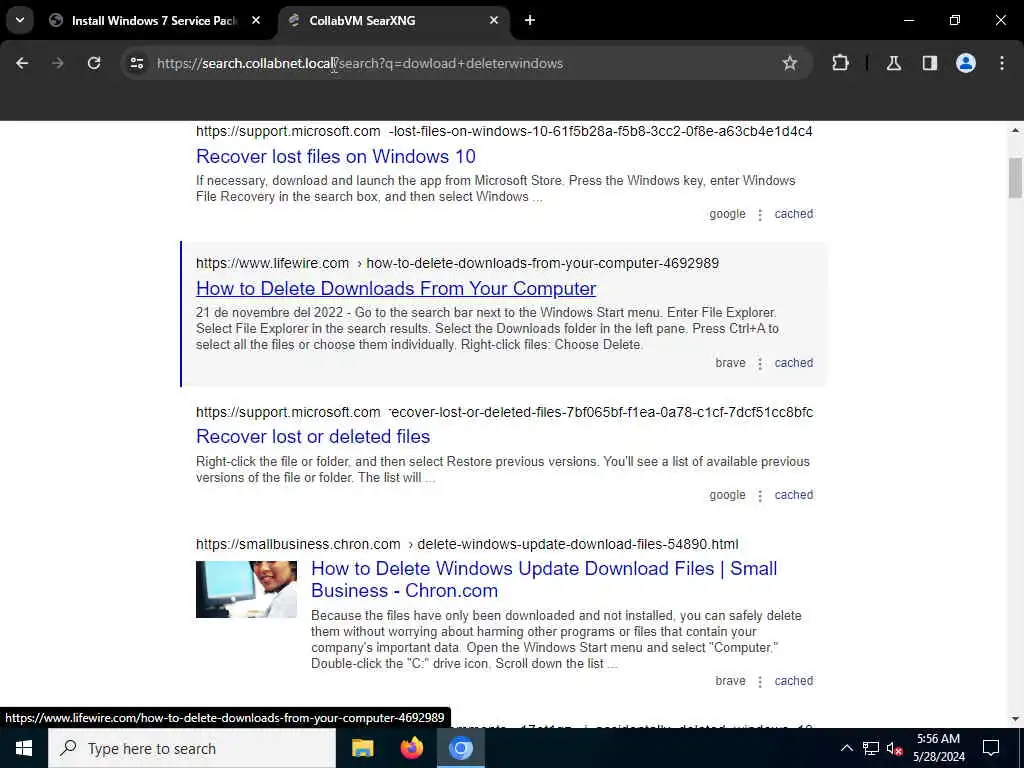The image size is (1024, 768).
Task: Click brave engine label on lifewire result
Action: [730, 363]
